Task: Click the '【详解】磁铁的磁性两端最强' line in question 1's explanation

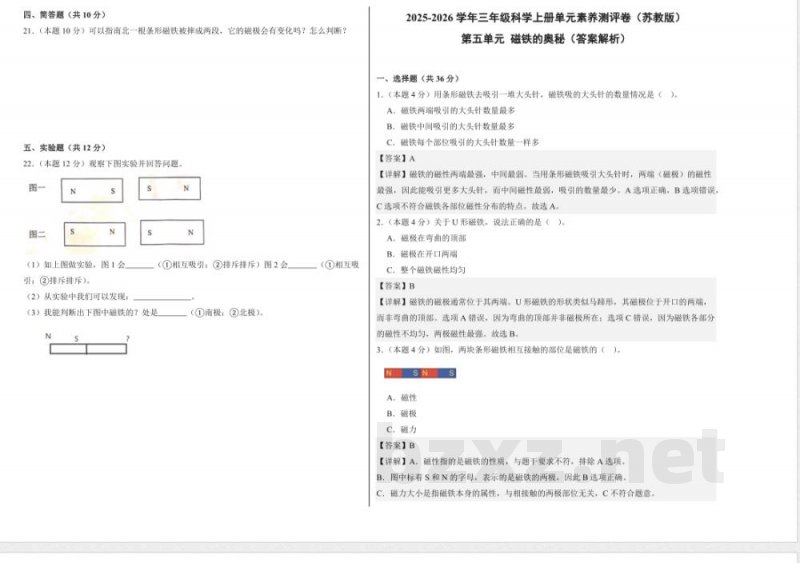Action: pyautogui.click(x=544, y=175)
